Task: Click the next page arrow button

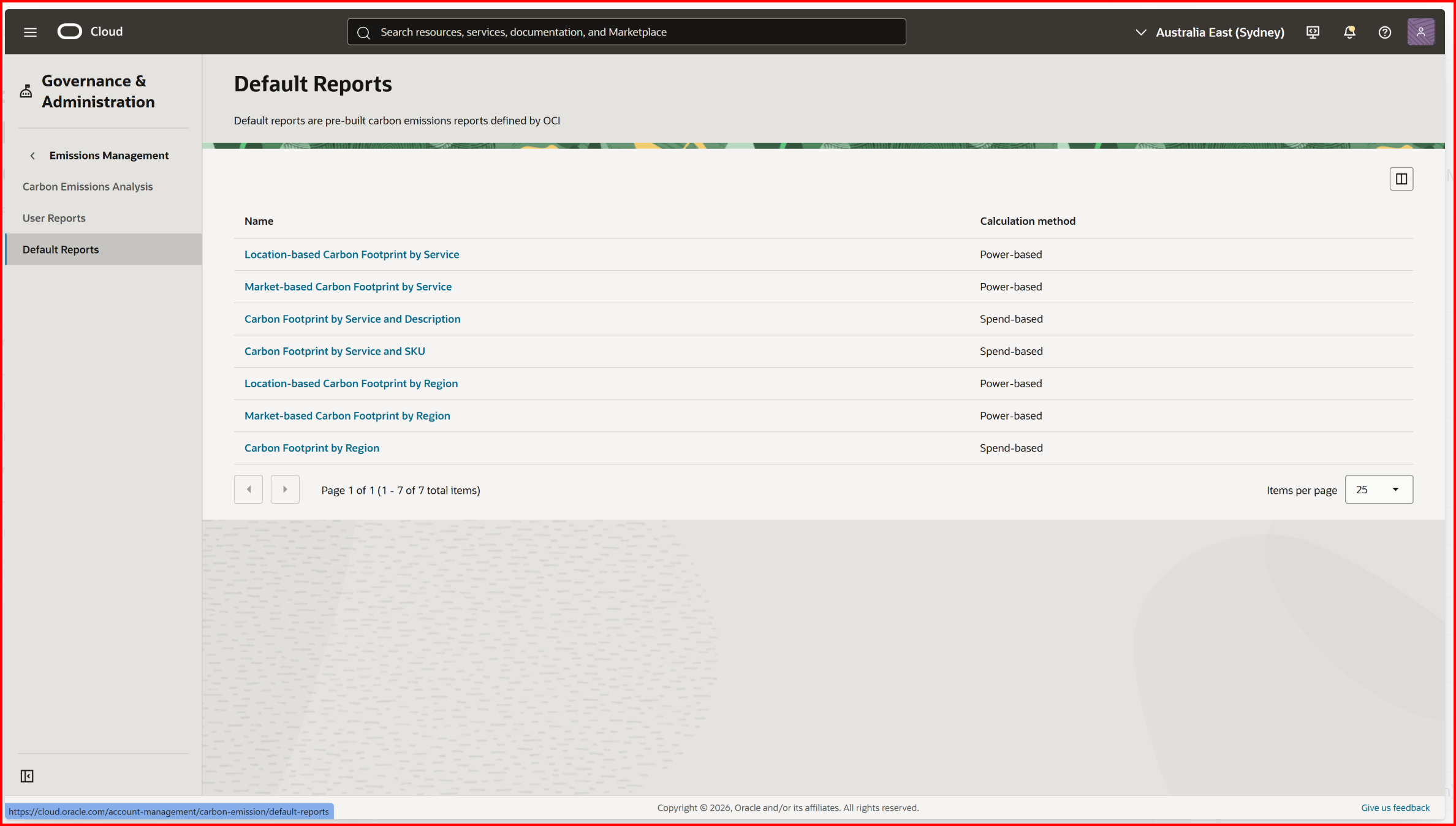Action: (285, 490)
